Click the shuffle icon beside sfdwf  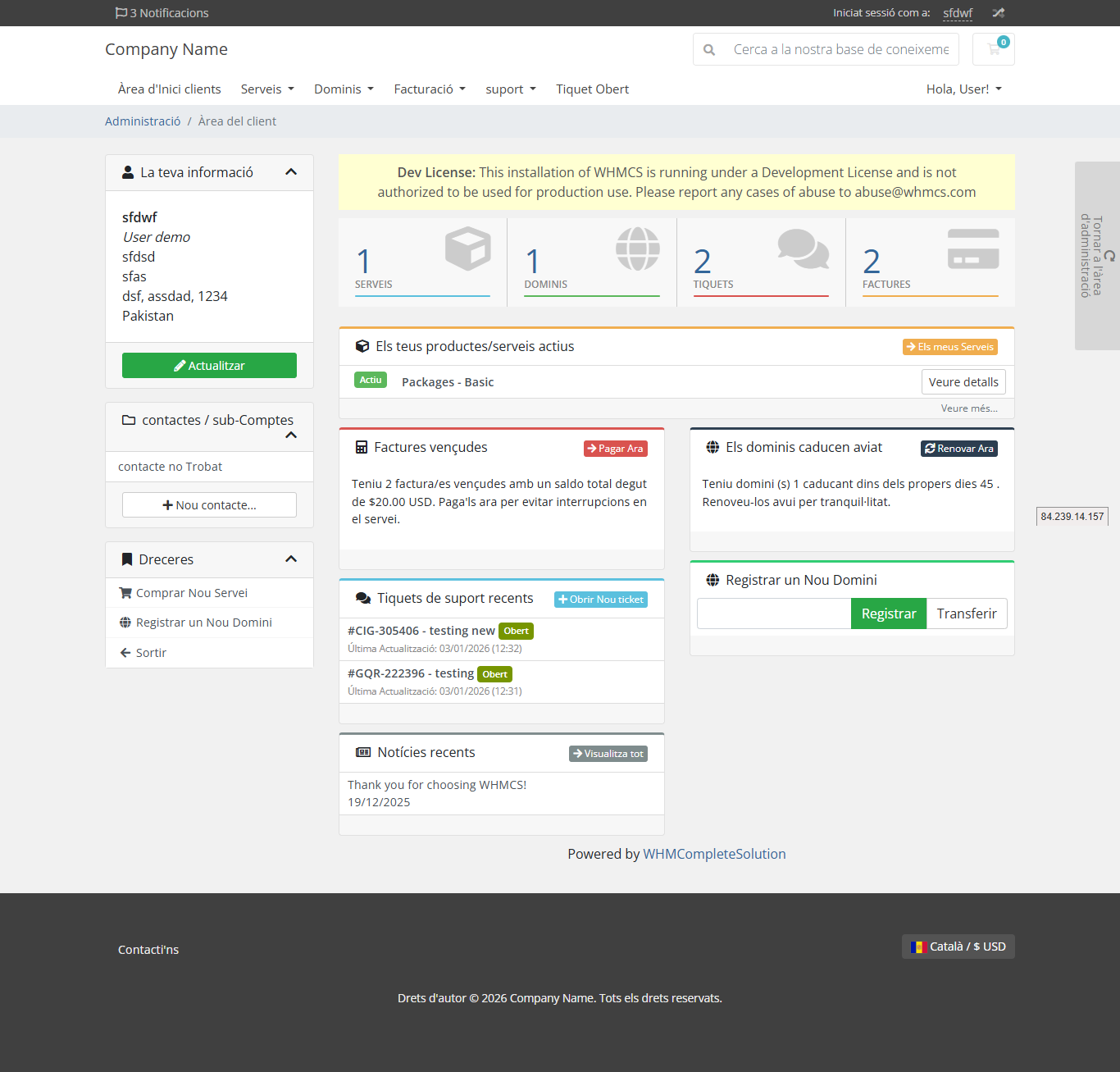point(998,13)
